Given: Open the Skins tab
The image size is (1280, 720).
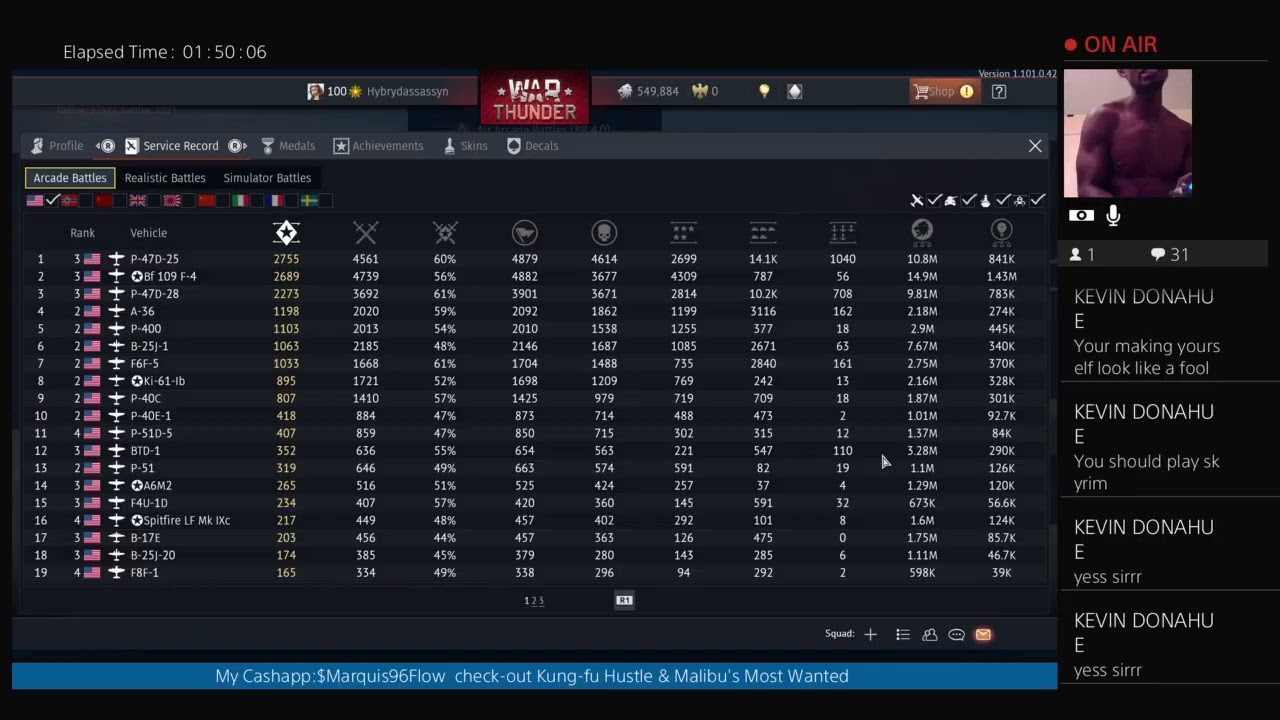Looking at the screenshot, I should 465,146.
